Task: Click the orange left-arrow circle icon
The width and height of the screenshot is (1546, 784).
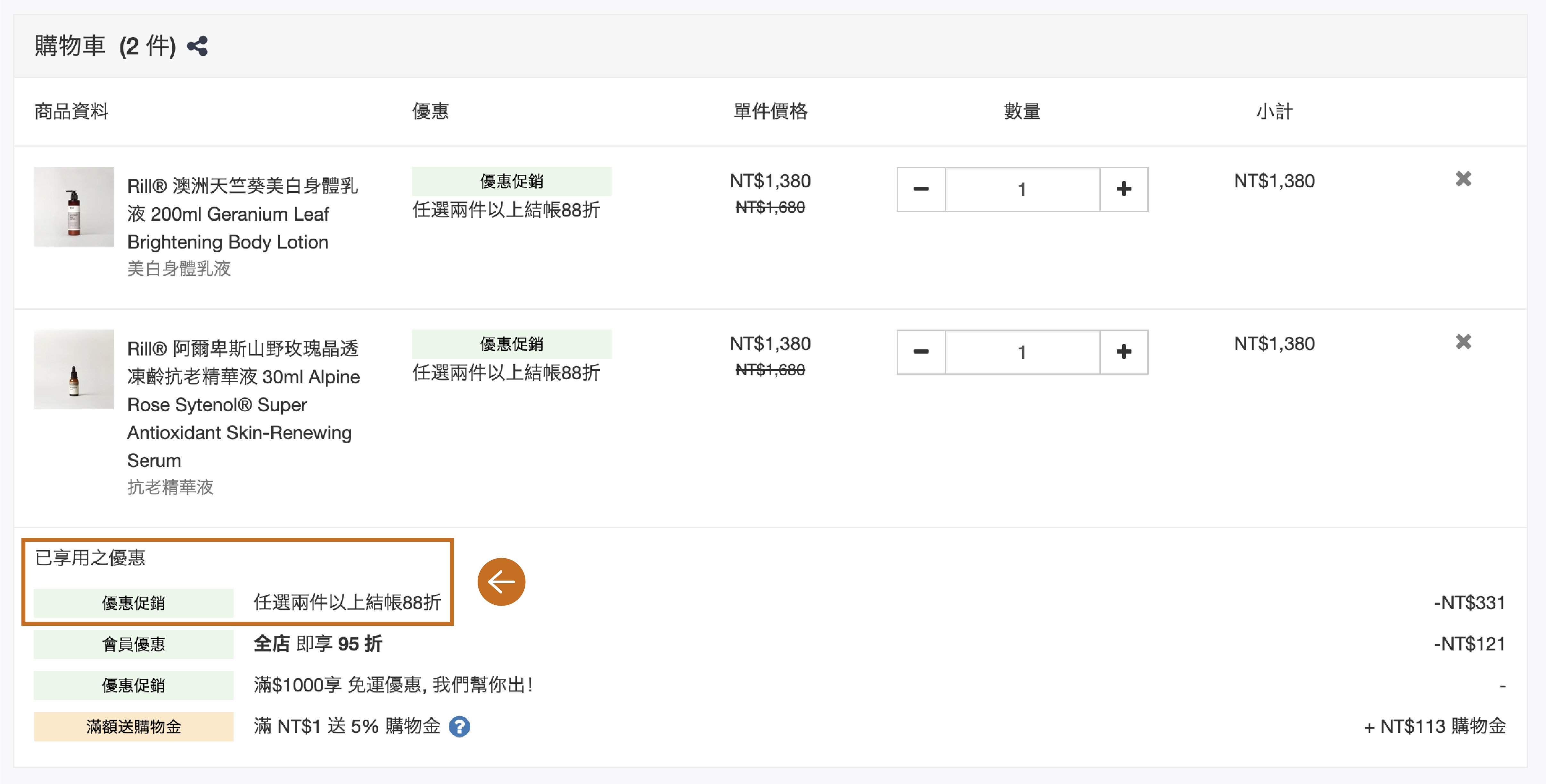Action: pos(501,581)
